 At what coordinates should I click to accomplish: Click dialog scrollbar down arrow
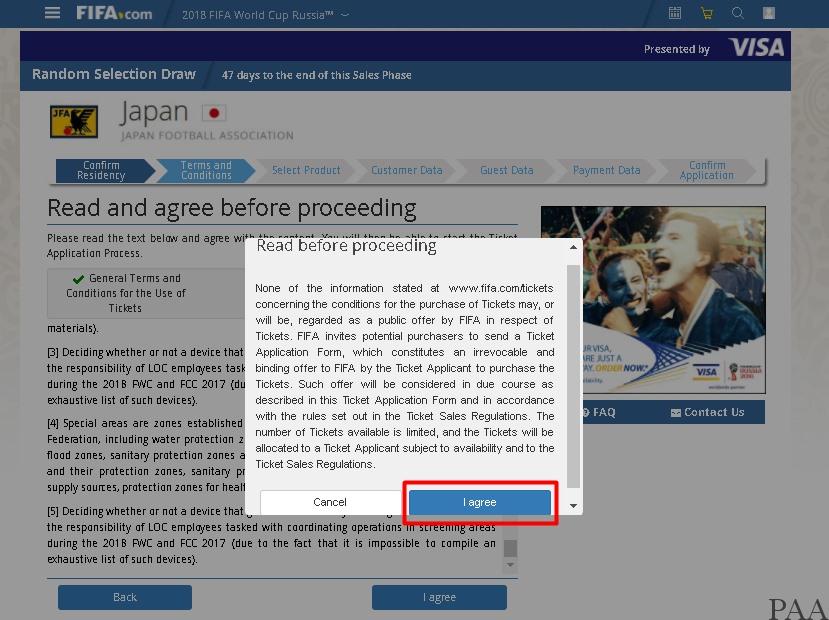coord(573,506)
